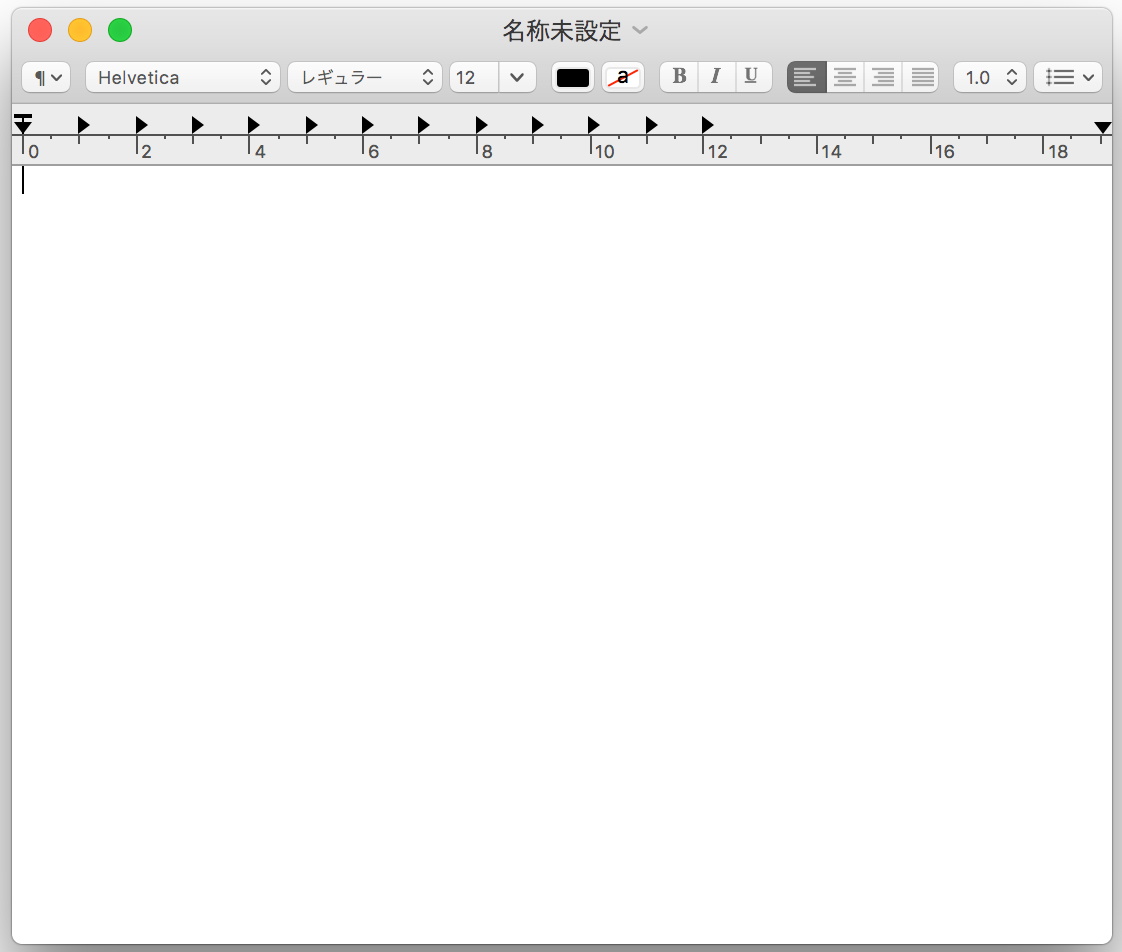The height and width of the screenshot is (952, 1122).
Task: Toggle bold formatting
Action: (x=679, y=77)
